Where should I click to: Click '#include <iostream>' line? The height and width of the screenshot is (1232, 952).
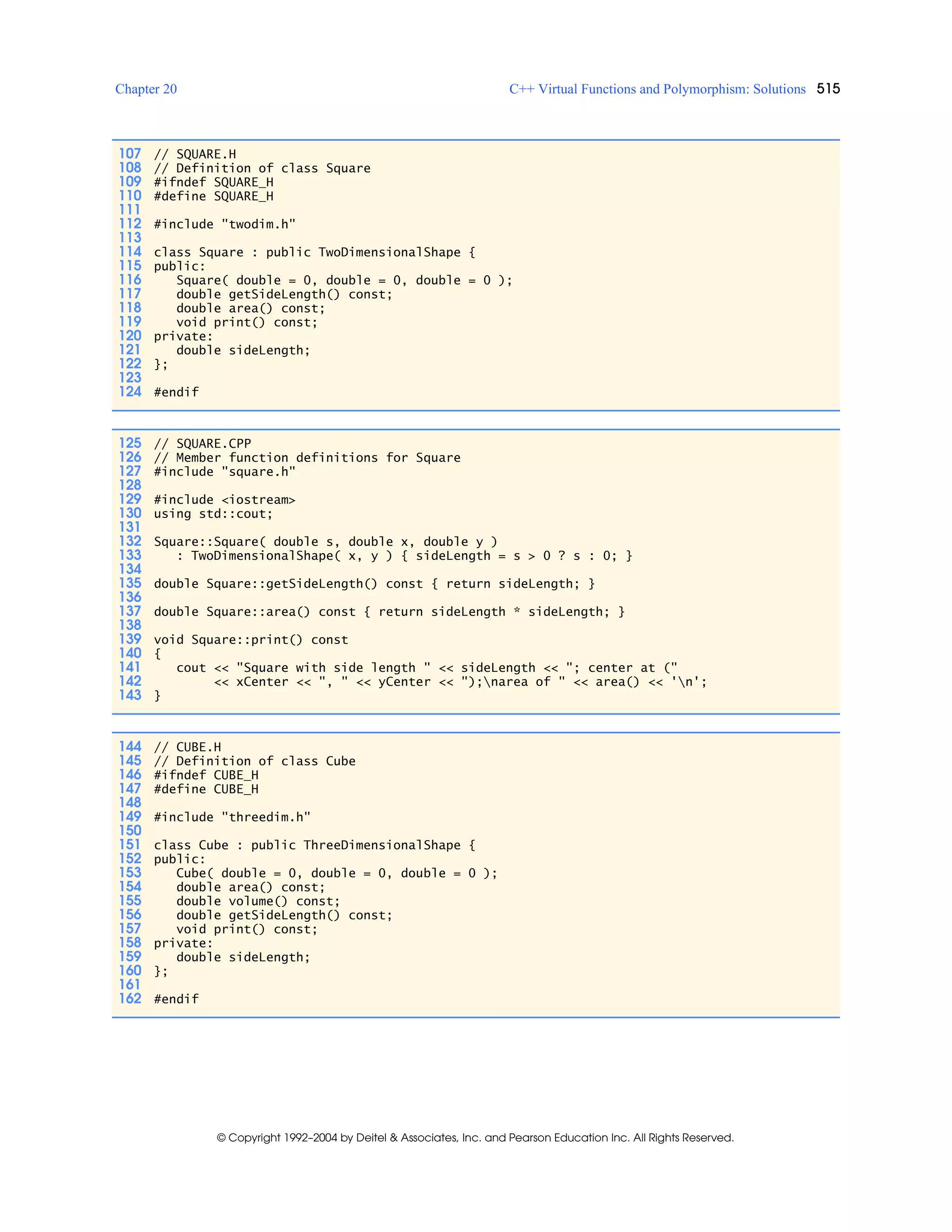[225, 500]
